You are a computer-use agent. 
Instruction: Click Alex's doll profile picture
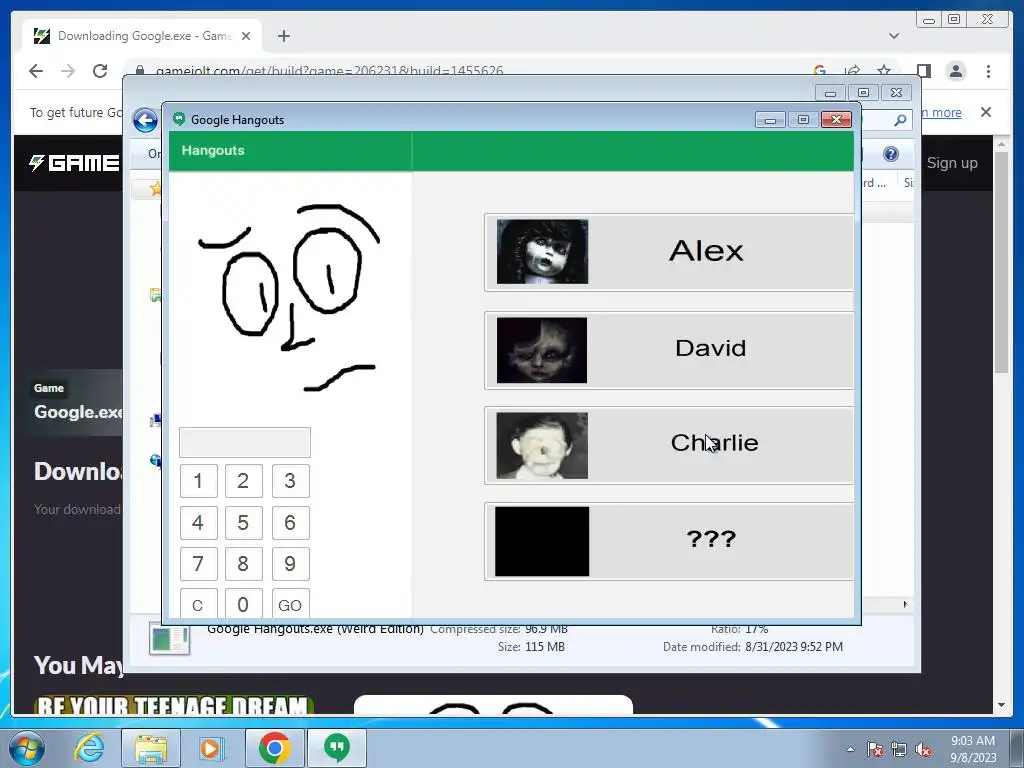542,251
